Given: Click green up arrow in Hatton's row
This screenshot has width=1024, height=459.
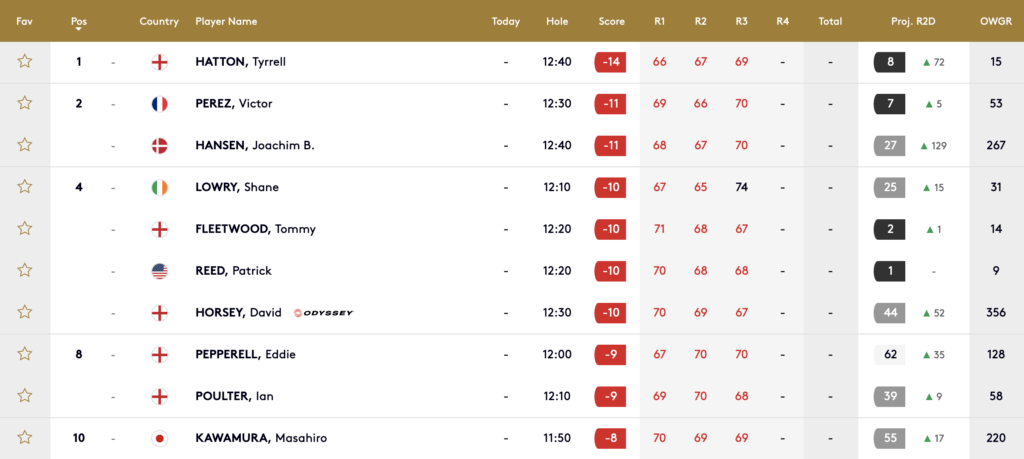Looking at the screenshot, I should 928,62.
